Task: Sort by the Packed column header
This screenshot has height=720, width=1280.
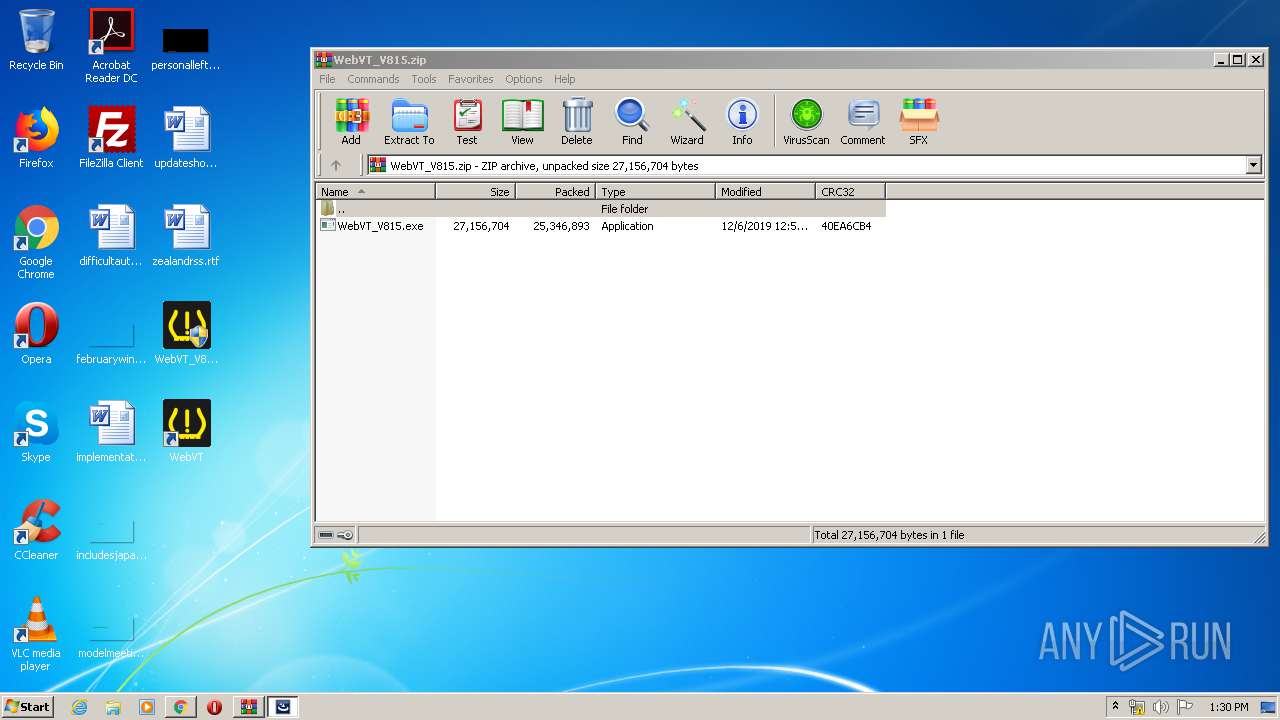Action: pos(556,192)
